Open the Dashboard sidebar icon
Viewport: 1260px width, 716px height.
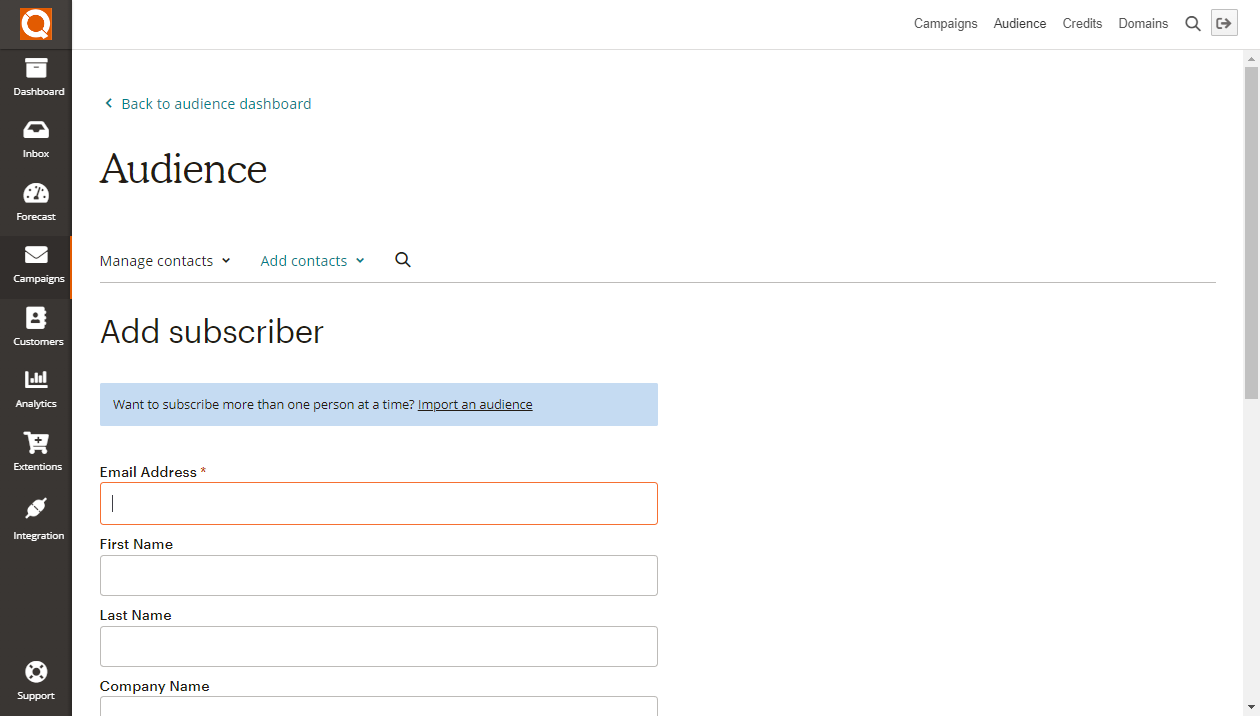pyautogui.click(x=36, y=70)
